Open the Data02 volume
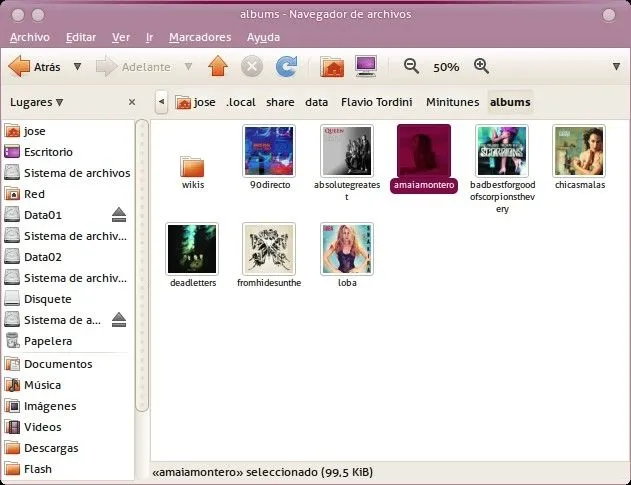 (x=68, y=257)
